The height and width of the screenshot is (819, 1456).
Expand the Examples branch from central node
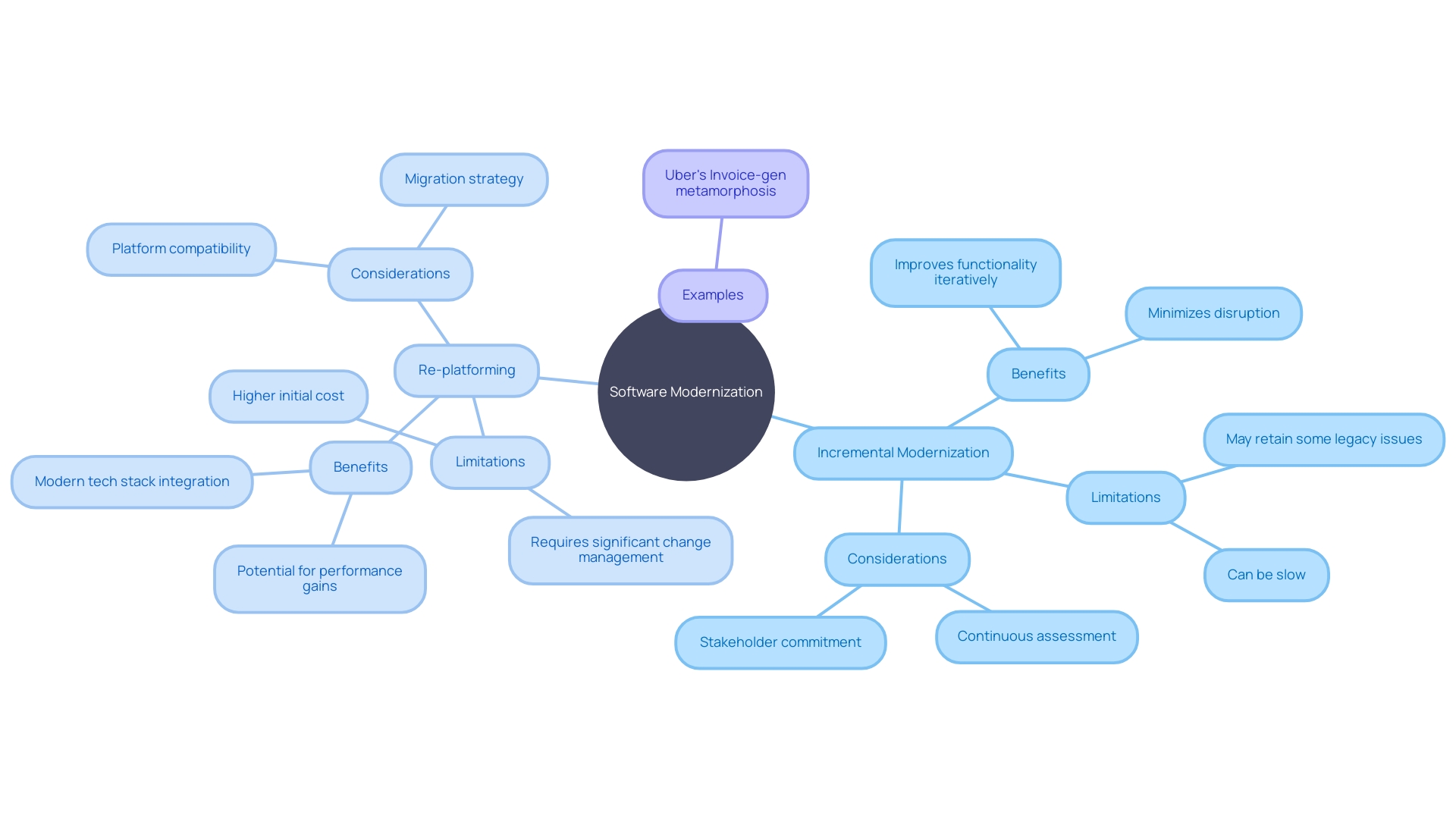click(713, 294)
